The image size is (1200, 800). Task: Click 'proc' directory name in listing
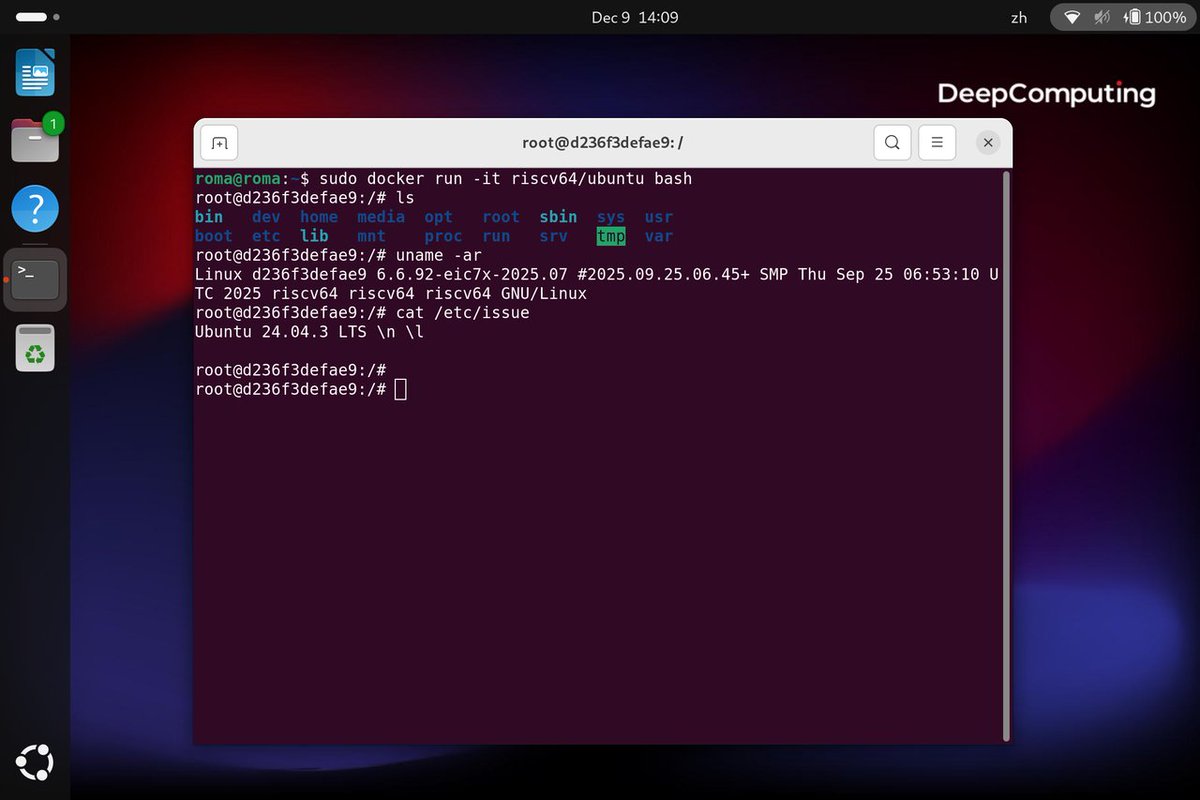[443, 236]
